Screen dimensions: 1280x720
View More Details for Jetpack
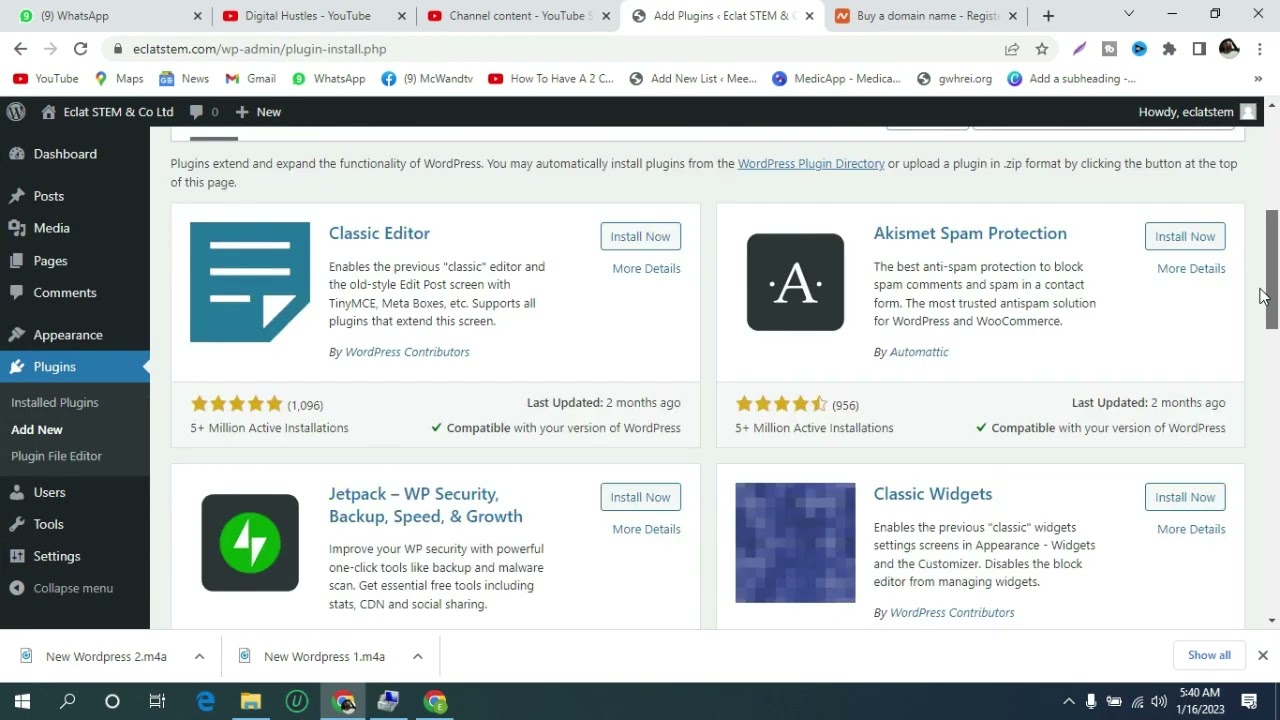pos(646,530)
